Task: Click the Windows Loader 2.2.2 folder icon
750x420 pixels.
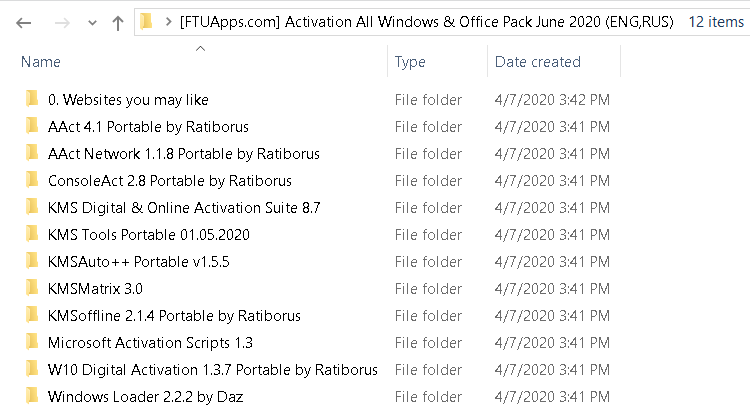Action: coord(31,397)
